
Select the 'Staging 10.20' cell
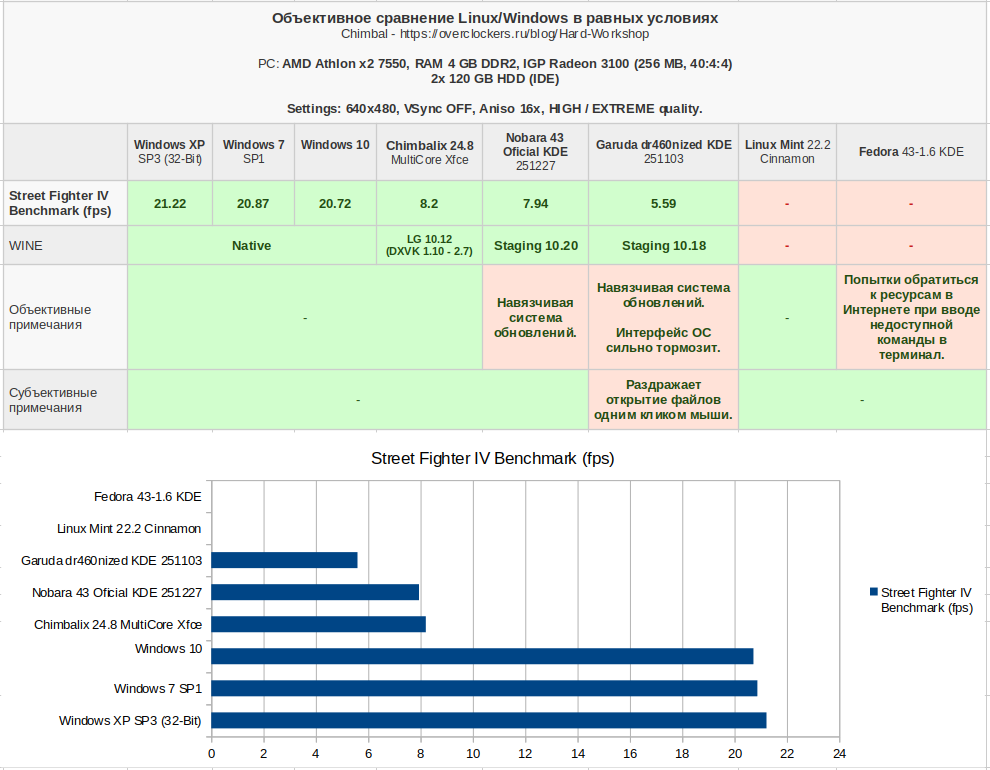coord(535,246)
